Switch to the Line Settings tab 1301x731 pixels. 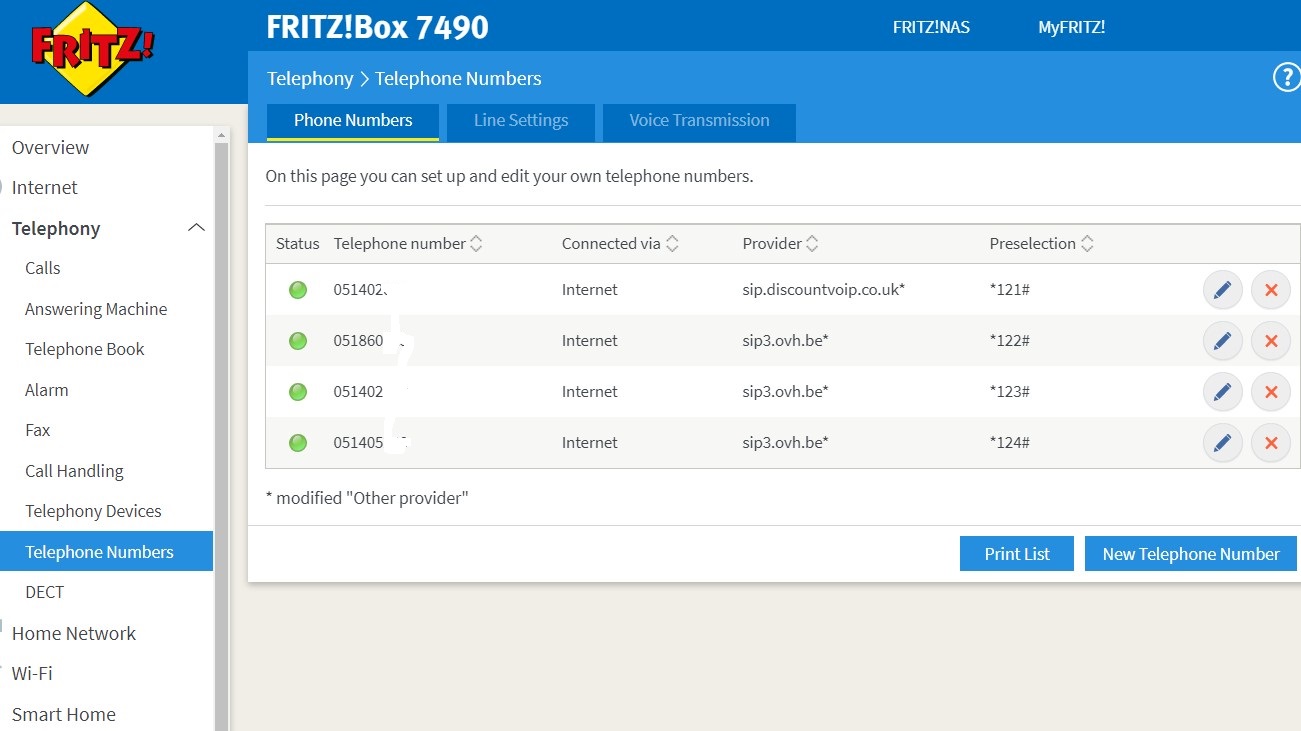(x=520, y=121)
